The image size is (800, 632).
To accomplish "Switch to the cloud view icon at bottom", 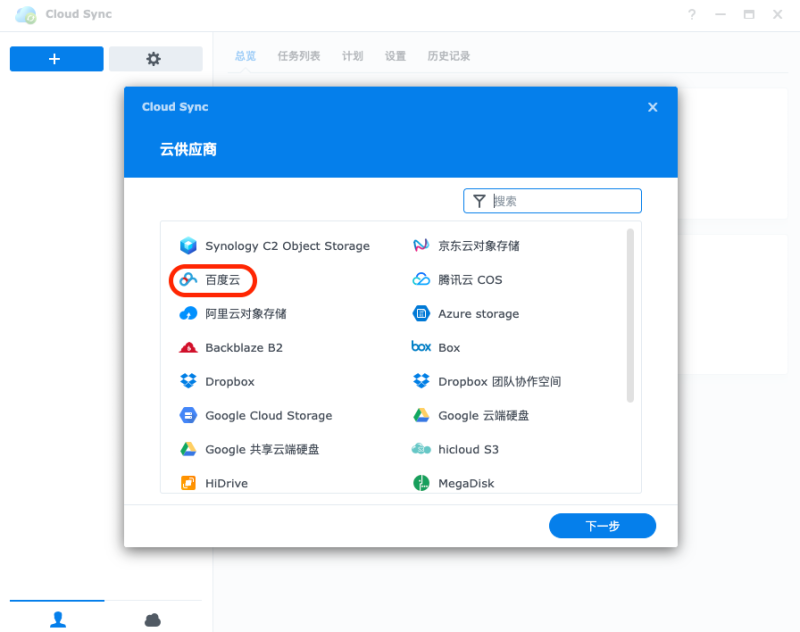I will coord(153,619).
